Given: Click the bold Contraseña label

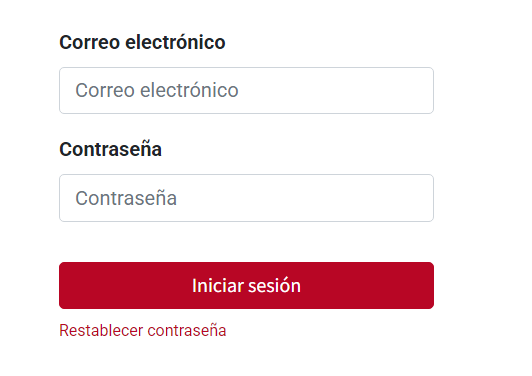Looking at the screenshot, I should [110, 149].
